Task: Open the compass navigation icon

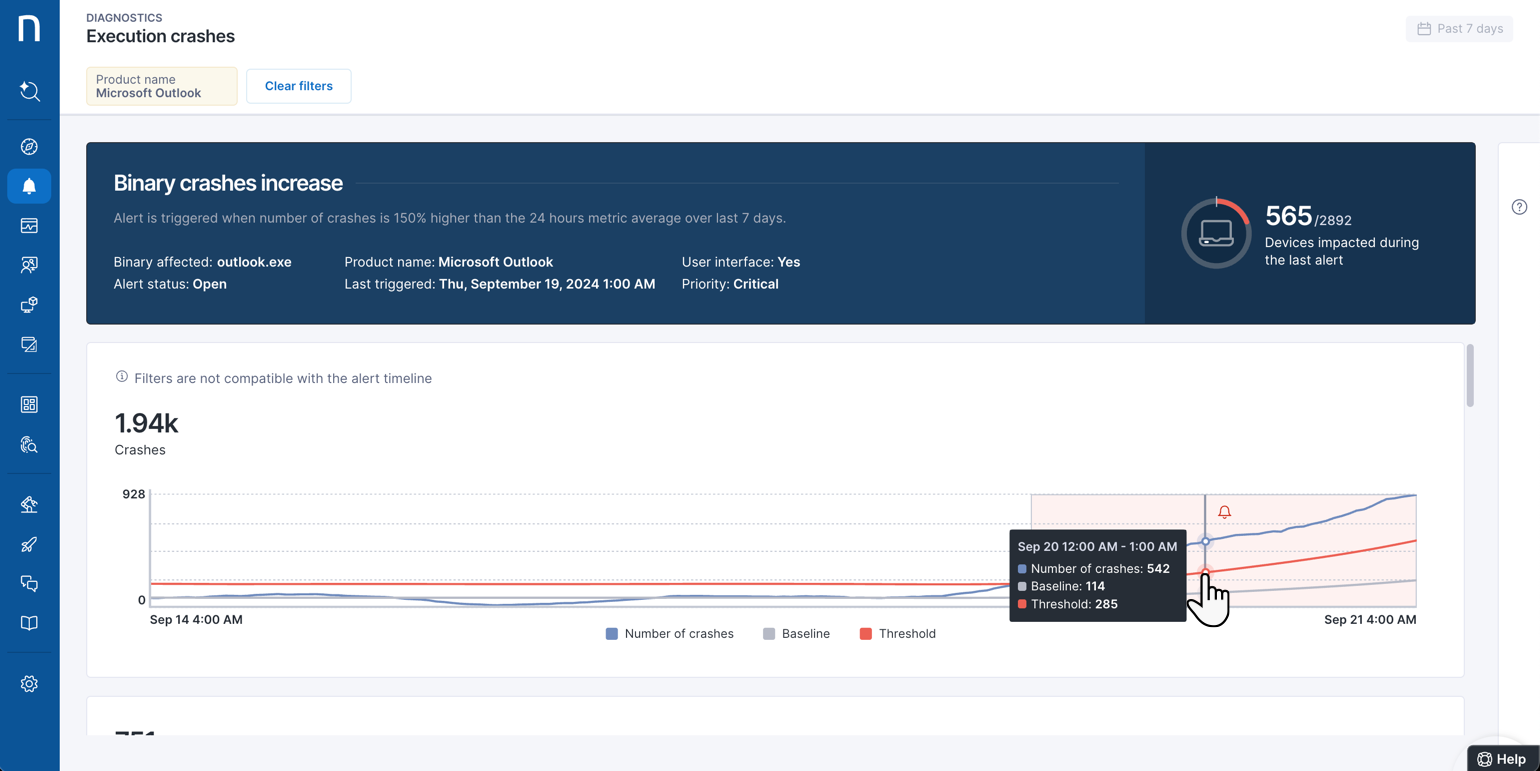Action: [x=29, y=147]
